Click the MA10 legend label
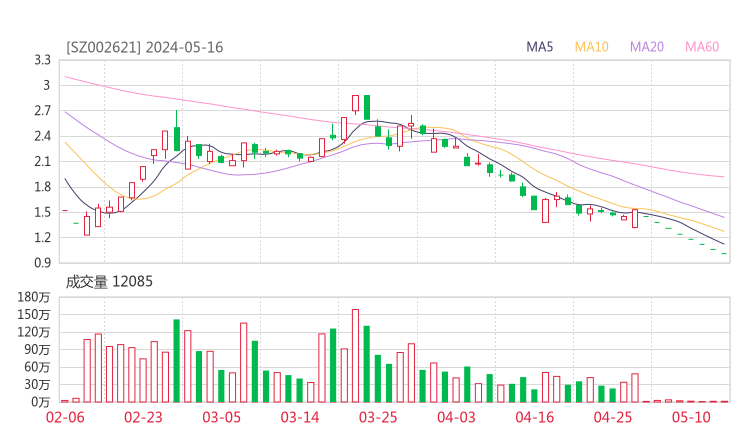This screenshot has height=440, width=740. [x=591, y=47]
